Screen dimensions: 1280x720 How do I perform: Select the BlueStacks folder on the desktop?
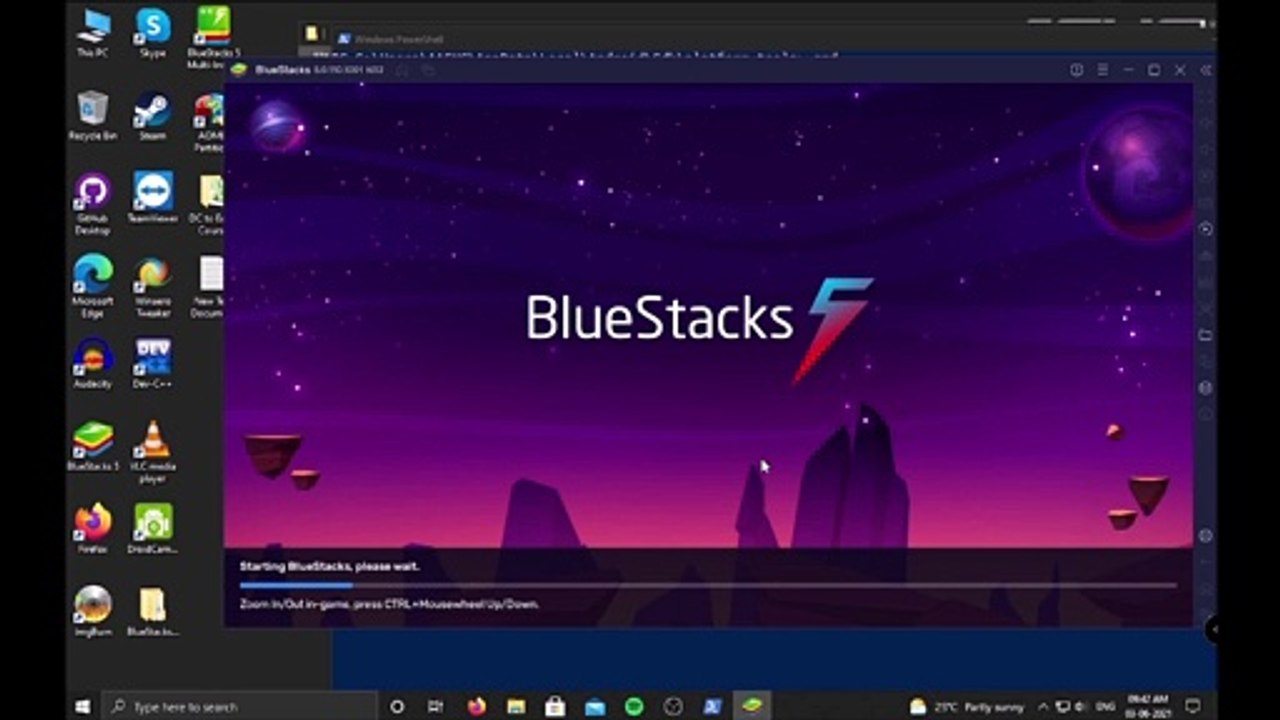click(x=153, y=611)
